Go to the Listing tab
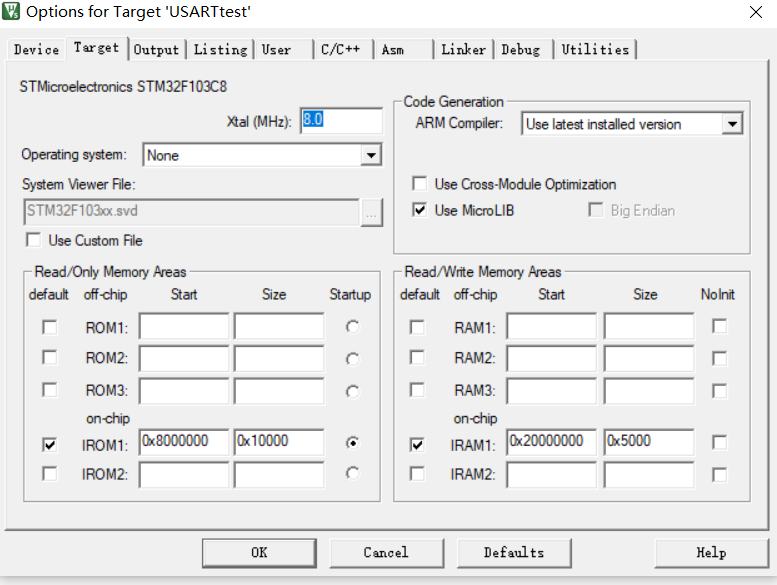The height and width of the screenshot is (585, 777). [221, 50]
